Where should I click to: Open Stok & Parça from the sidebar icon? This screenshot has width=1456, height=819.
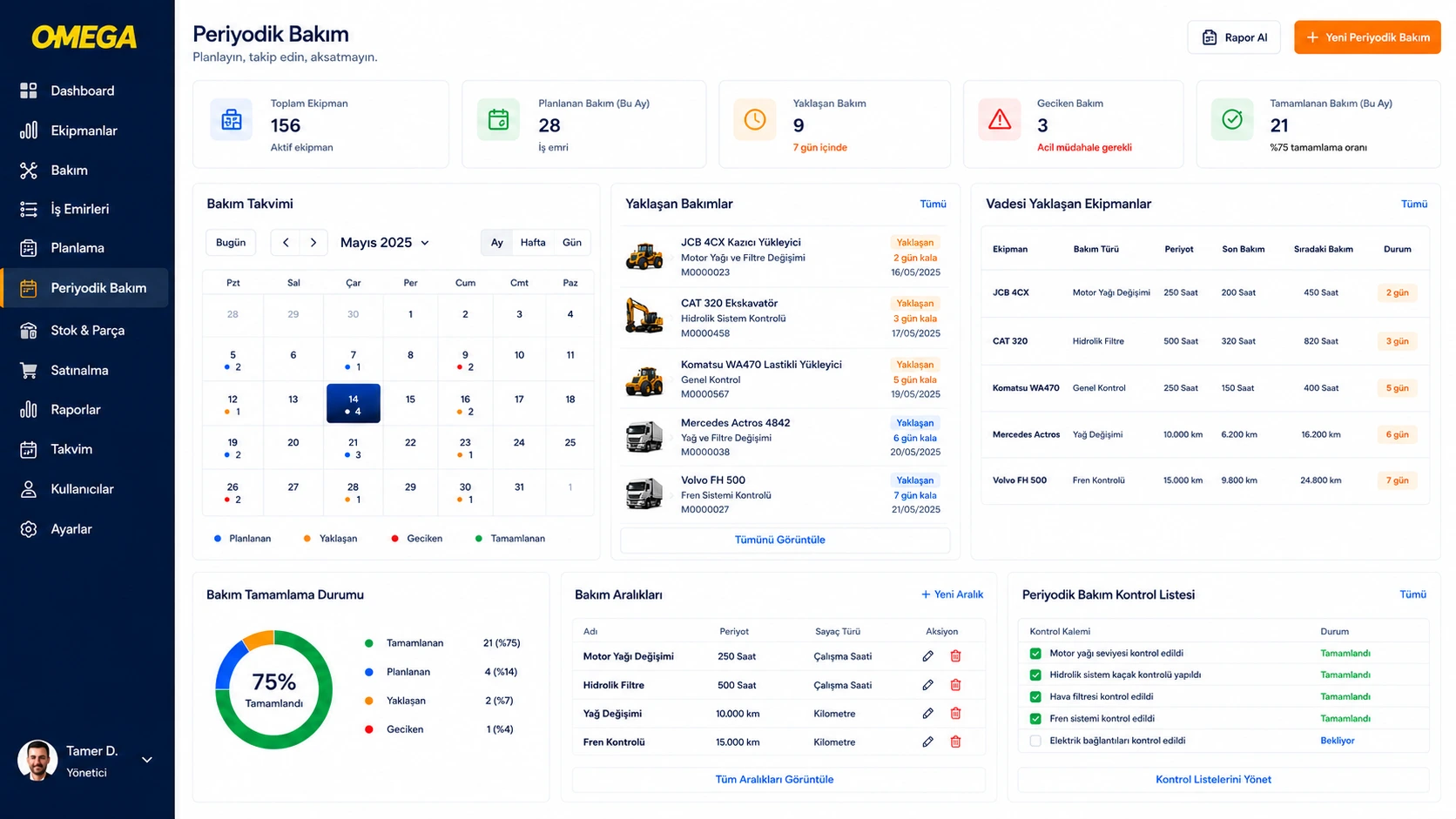[29, 331]
